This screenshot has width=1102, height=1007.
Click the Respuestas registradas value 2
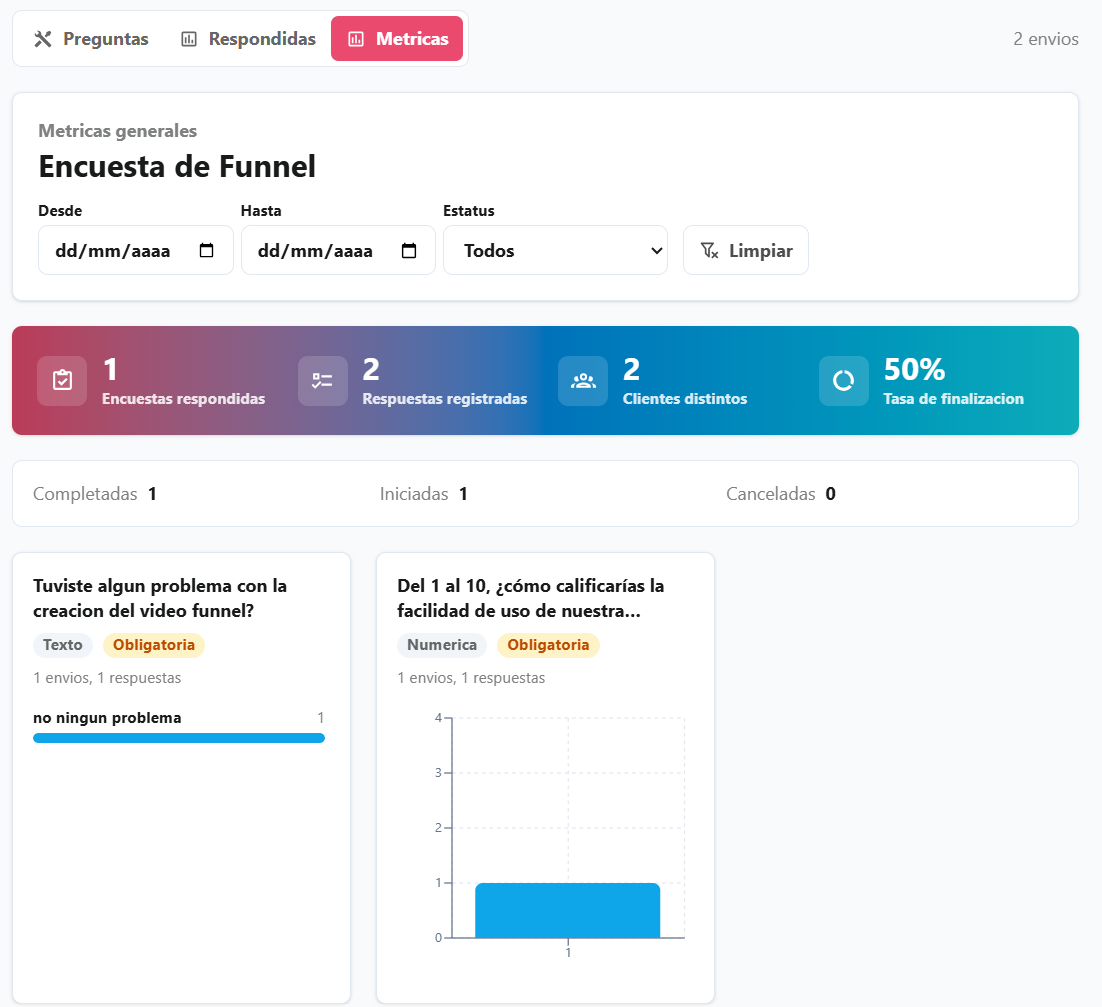point(371,370)
